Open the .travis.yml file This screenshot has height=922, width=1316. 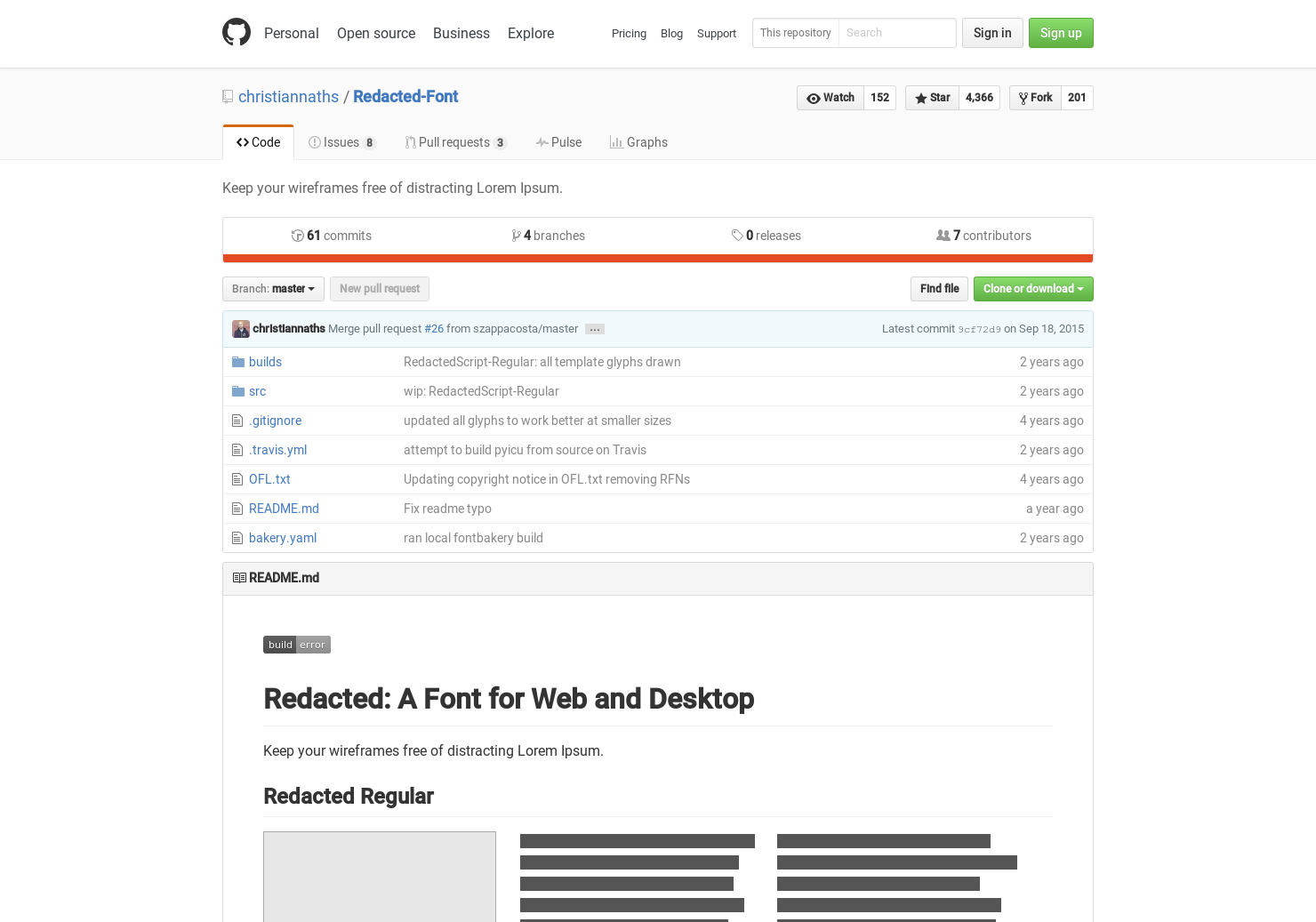[277, 450]
